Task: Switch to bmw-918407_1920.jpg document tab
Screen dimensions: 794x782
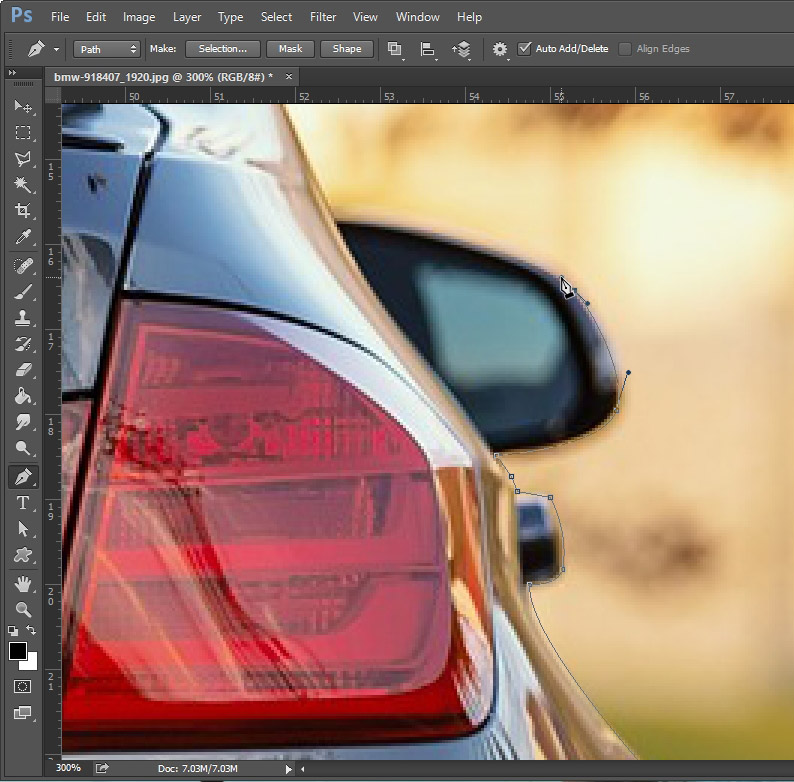Action: pyautogui.click(x=163, y=77)
